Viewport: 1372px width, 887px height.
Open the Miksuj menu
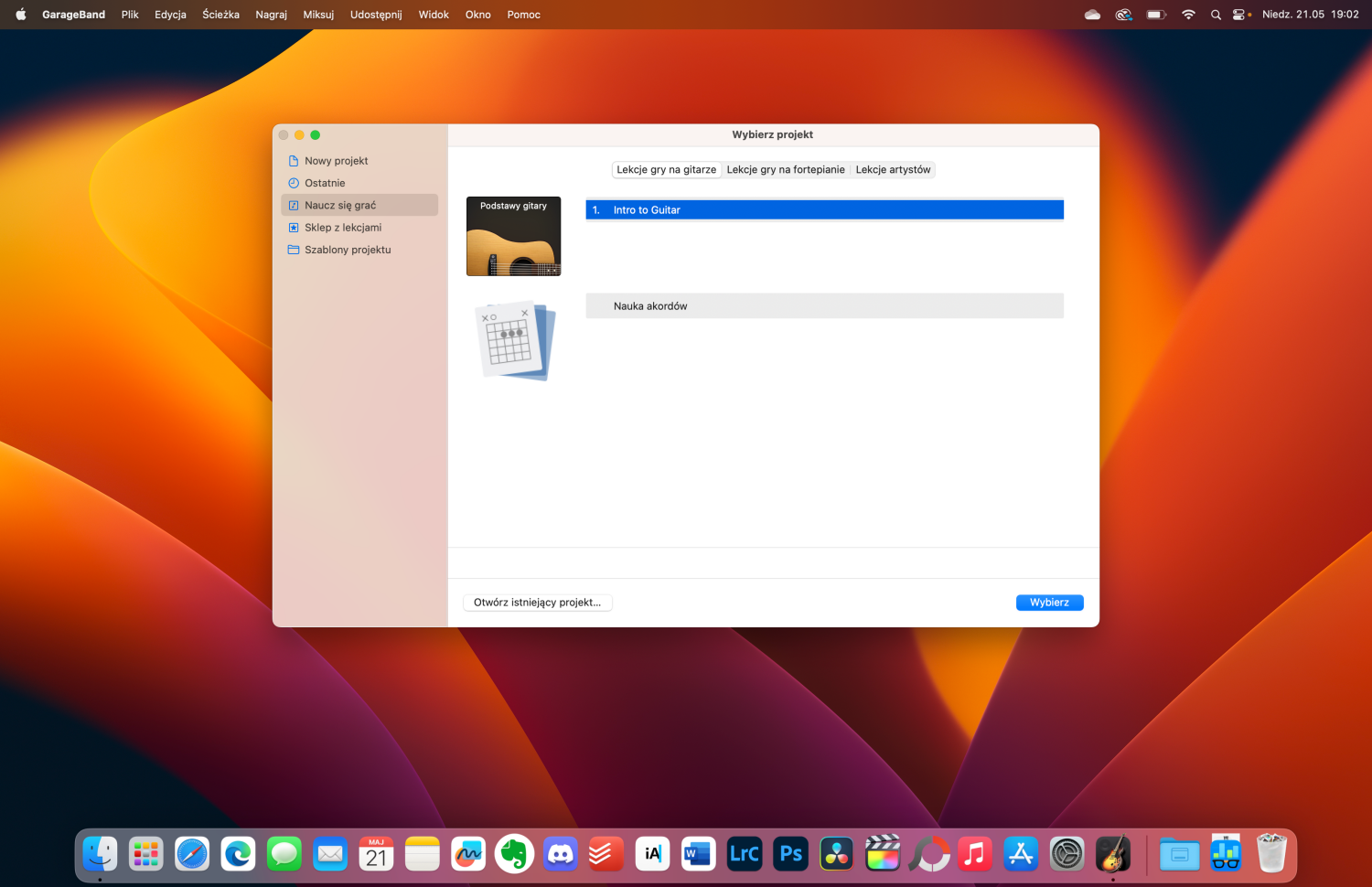pyautogui.click(x=318, y=15)
